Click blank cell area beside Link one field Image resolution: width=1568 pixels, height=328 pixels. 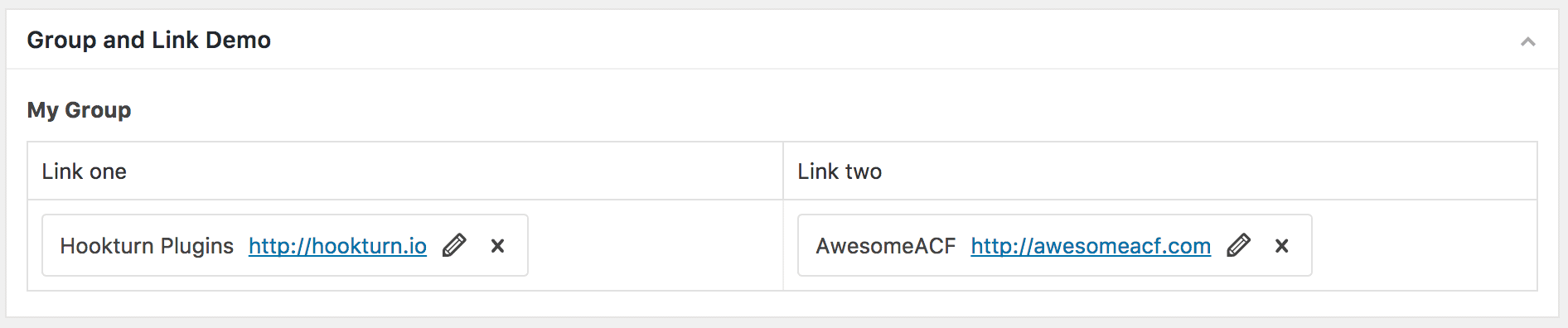655,245
